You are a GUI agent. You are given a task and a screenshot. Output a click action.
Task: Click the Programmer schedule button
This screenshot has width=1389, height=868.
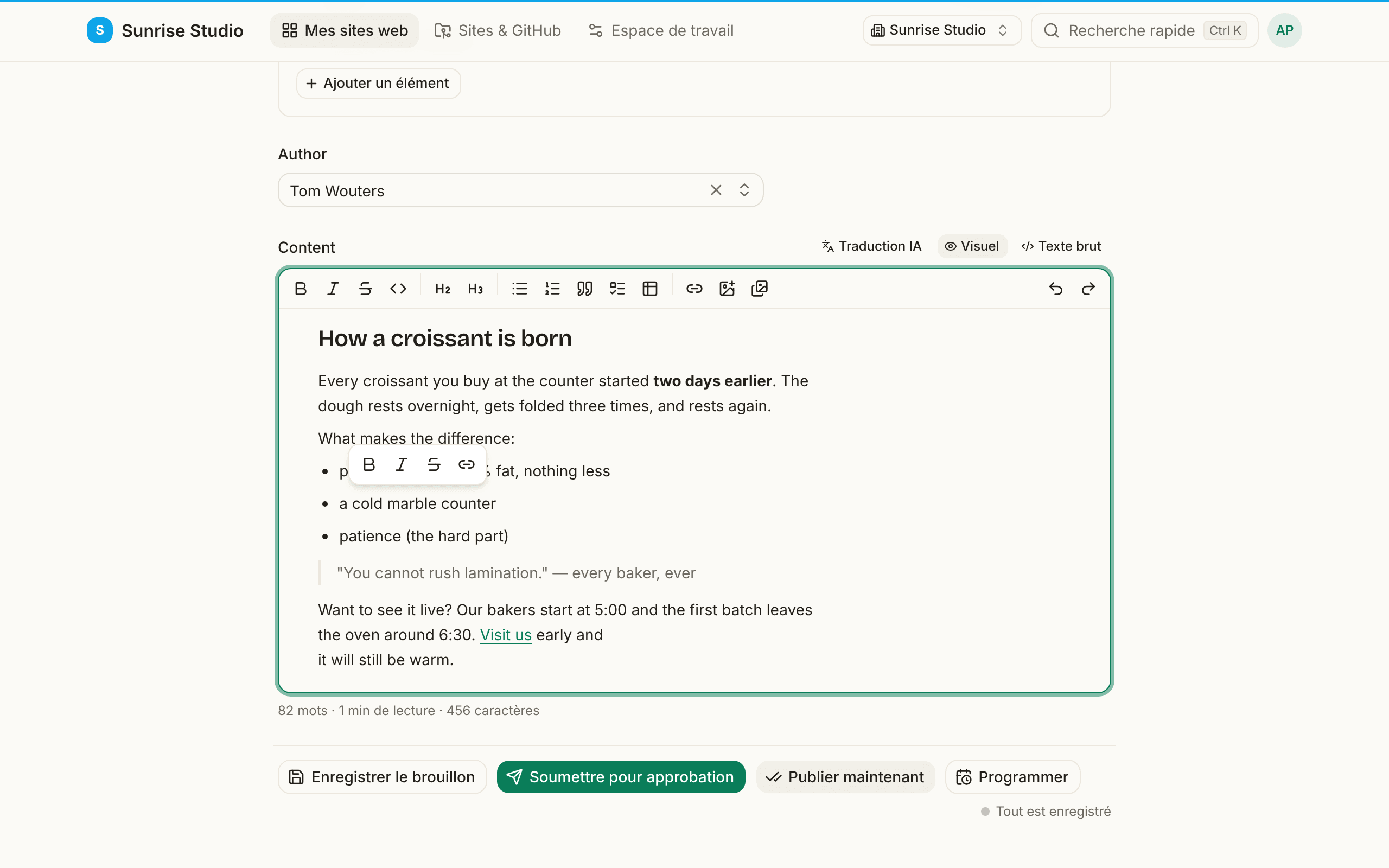1012,777
